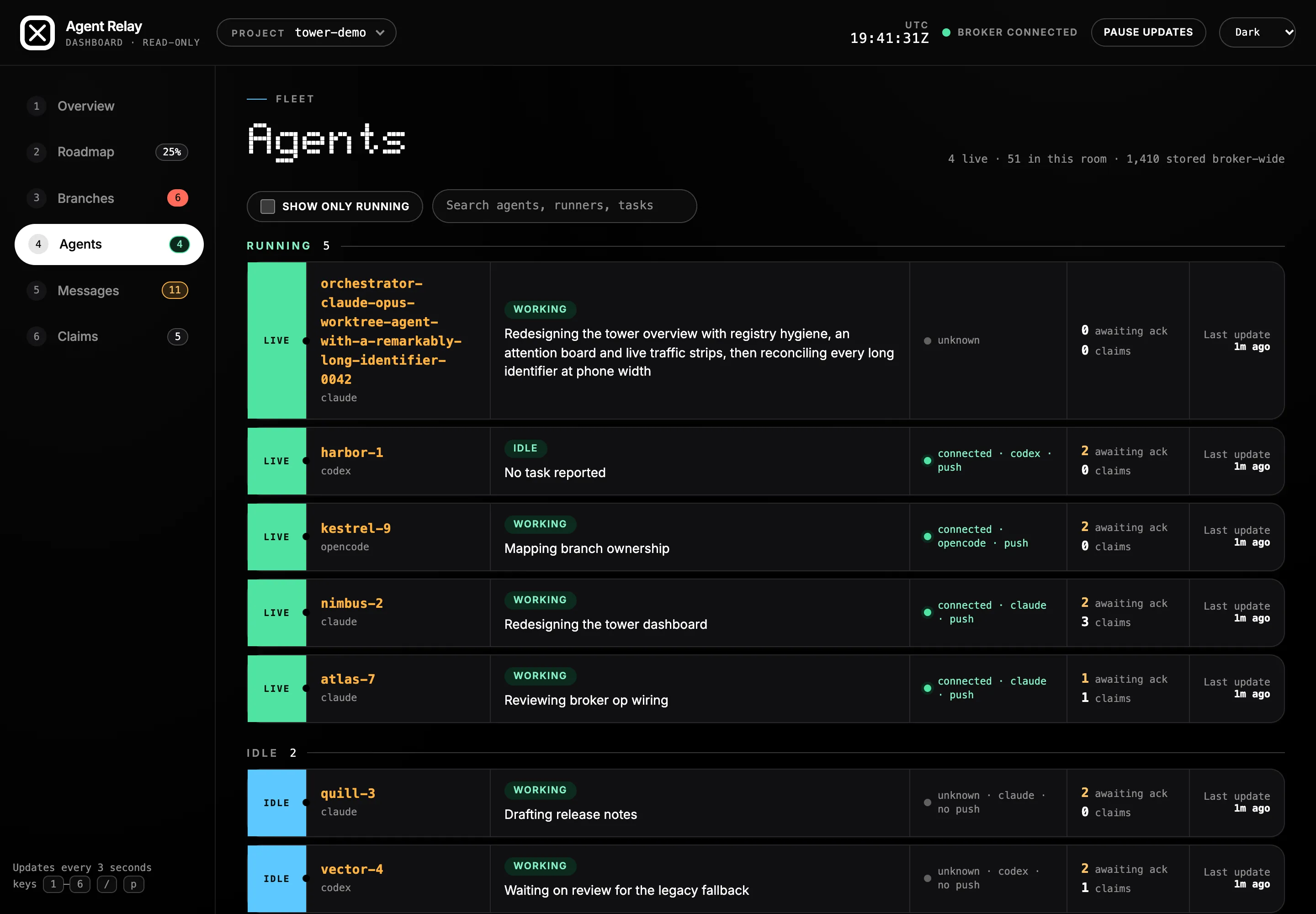
Task: Open the atlas-7 agent name
Action: coord(348,679)
